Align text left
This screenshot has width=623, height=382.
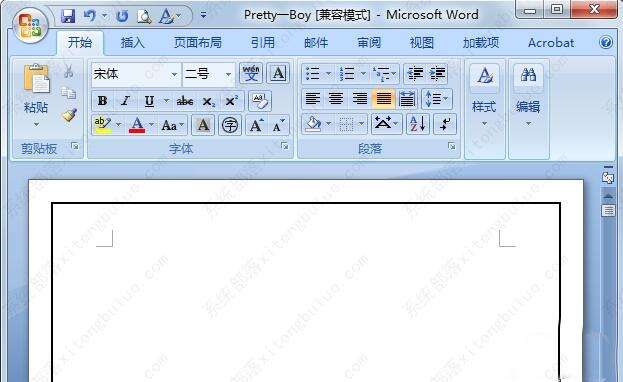[313, 99]
